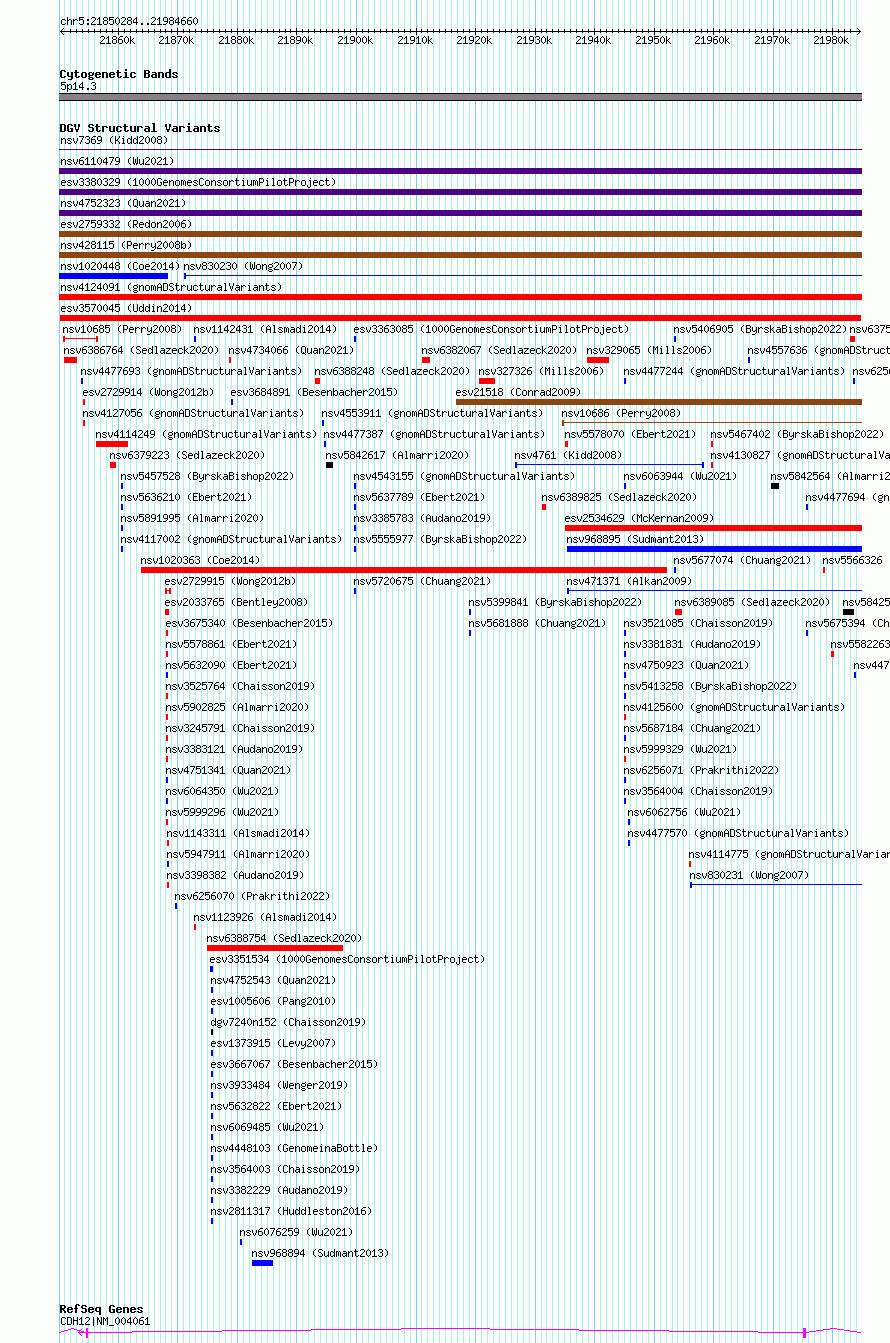Image resolution: width=890 pixels, height=1343 pixels.
Task: Click red bar under nsv329065 (Mills2006)
Action: [598, 360]
